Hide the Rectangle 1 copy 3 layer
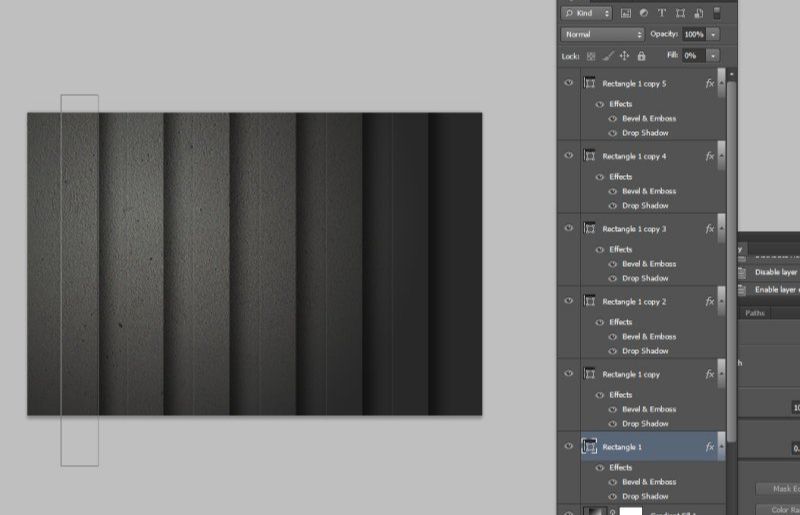 click(x=569, y=228)
